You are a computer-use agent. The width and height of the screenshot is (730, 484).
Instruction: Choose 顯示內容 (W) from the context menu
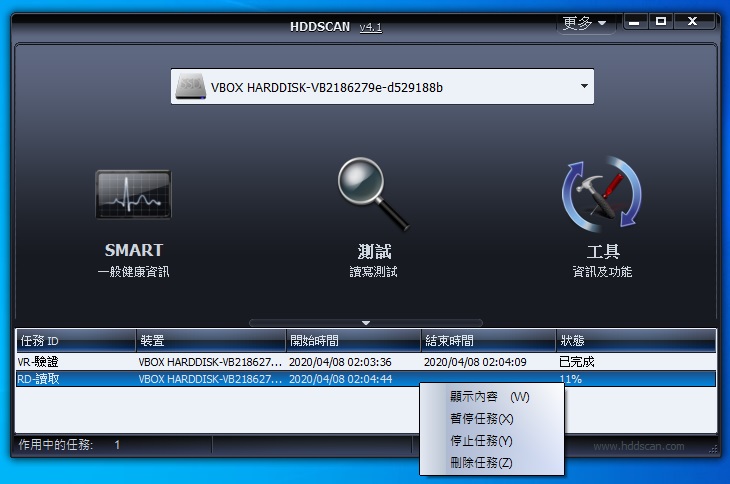pos(490,397)
